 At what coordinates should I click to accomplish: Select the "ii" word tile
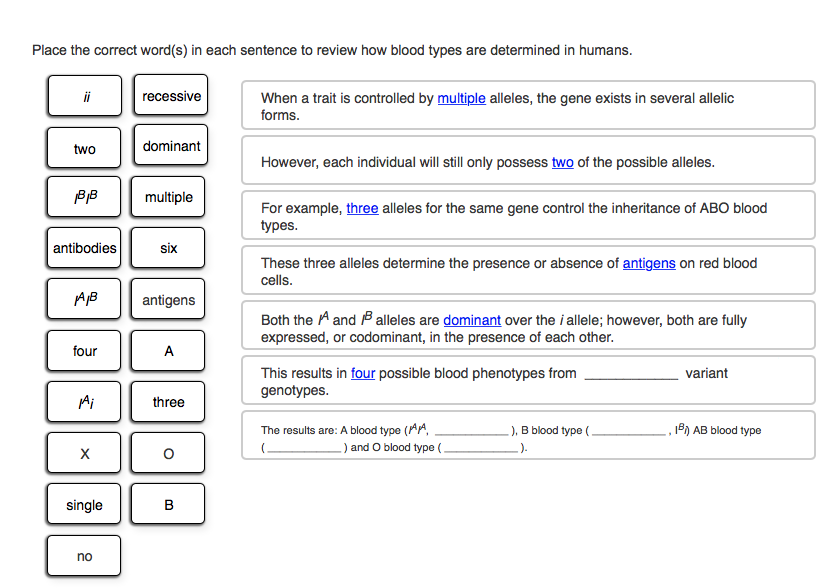[x=84, y=97]
